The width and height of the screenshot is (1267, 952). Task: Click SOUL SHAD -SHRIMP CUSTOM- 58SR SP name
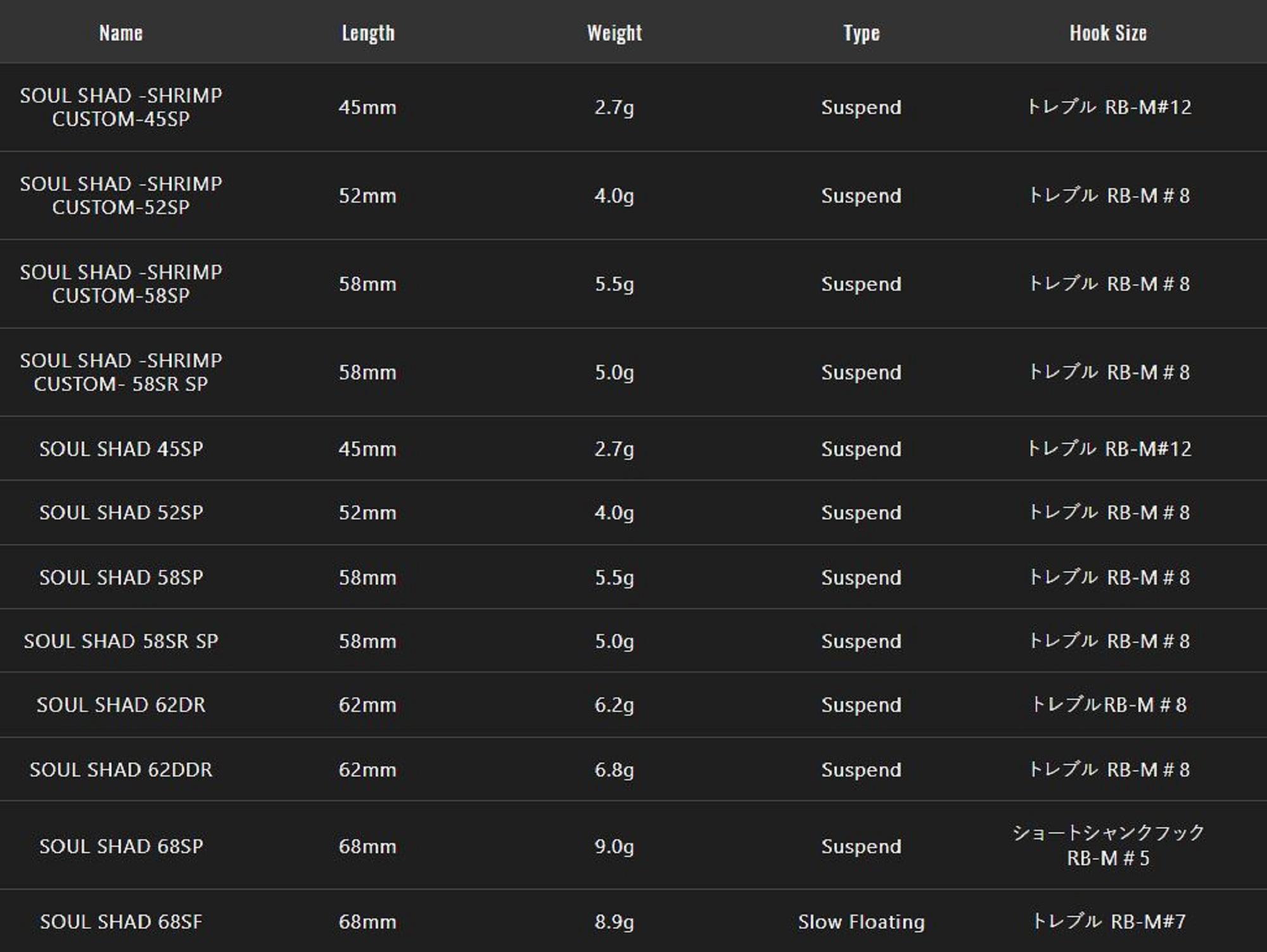click(121, 372)
